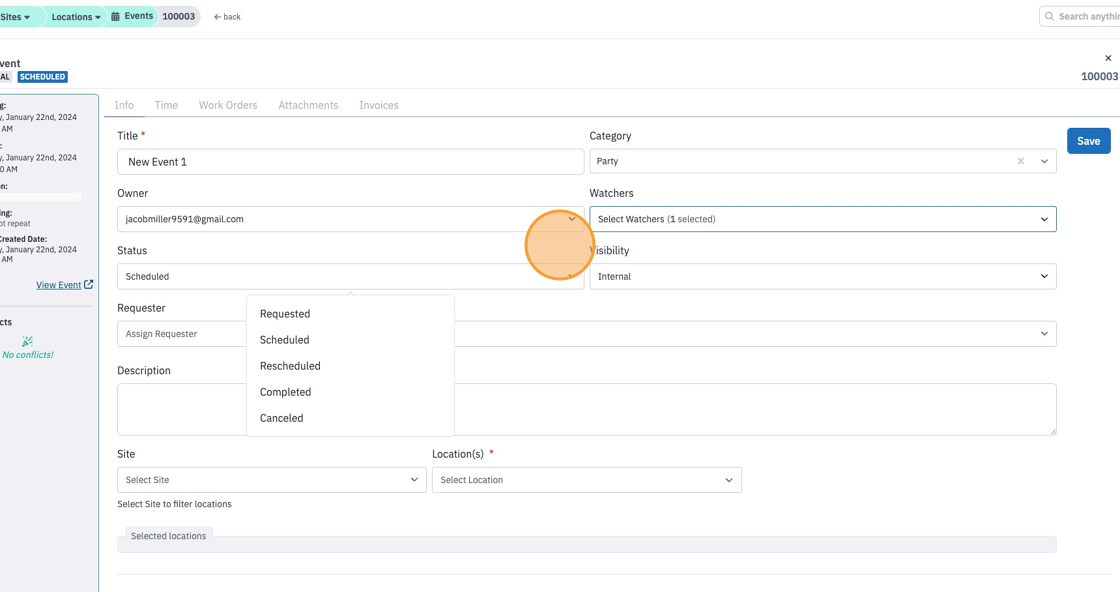Close the event panel
The height and width of the screenshot is (592, 1120).
pos(1108,58)
